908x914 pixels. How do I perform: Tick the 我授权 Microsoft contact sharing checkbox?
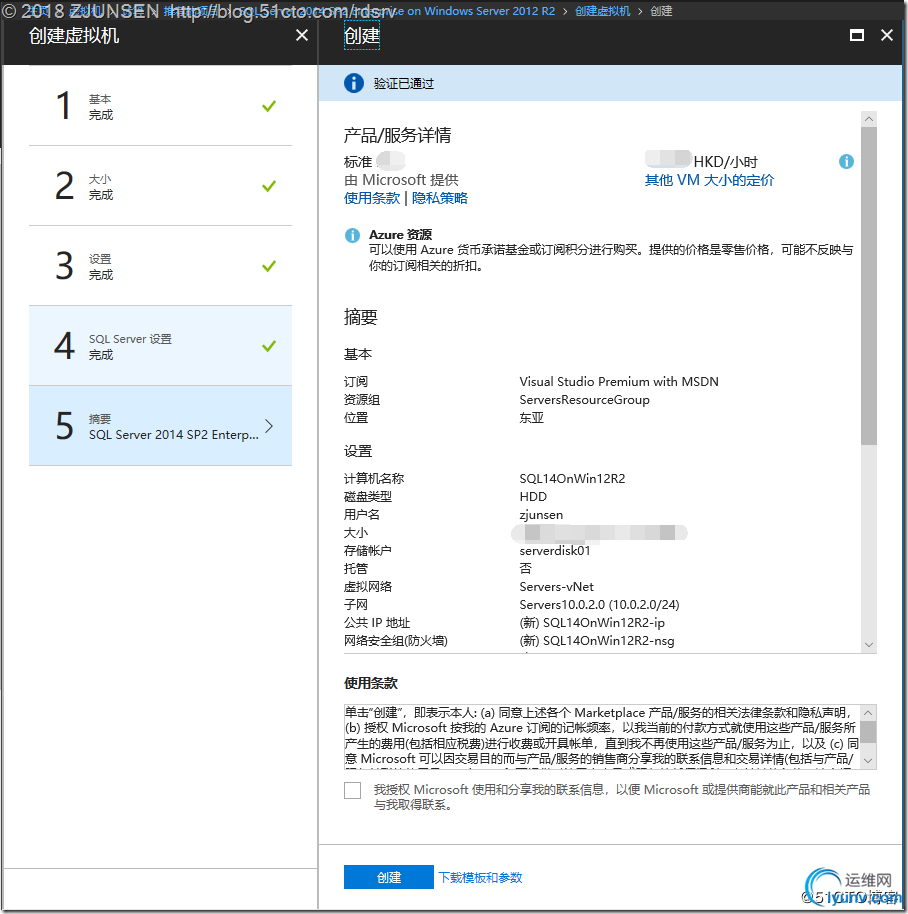point(353,790)
